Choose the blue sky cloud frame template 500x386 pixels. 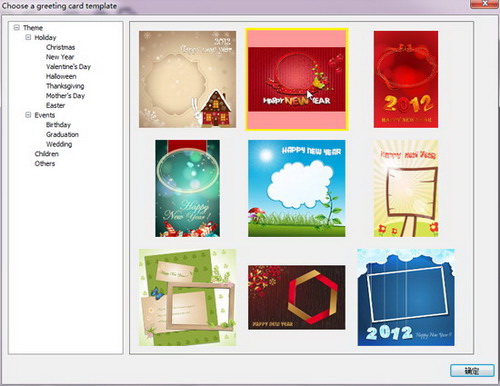(x=297, y=188)
